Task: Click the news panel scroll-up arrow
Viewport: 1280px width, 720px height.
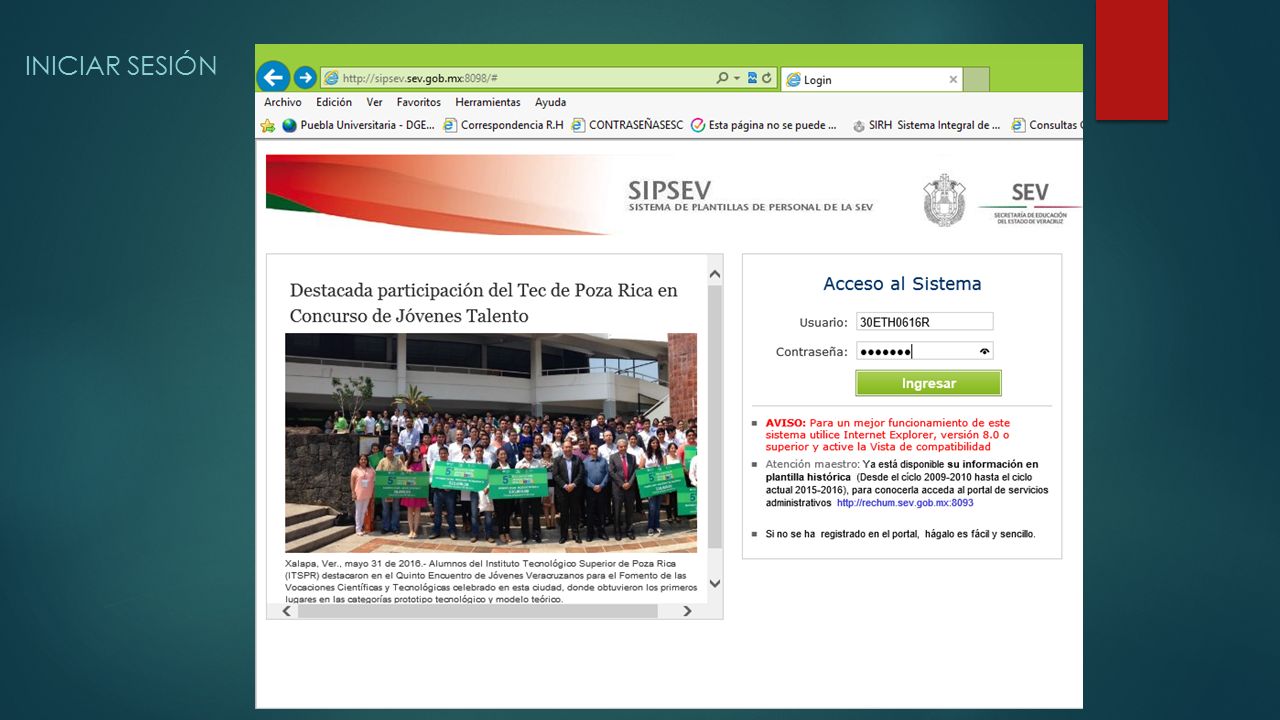Action: pos(715,274)
